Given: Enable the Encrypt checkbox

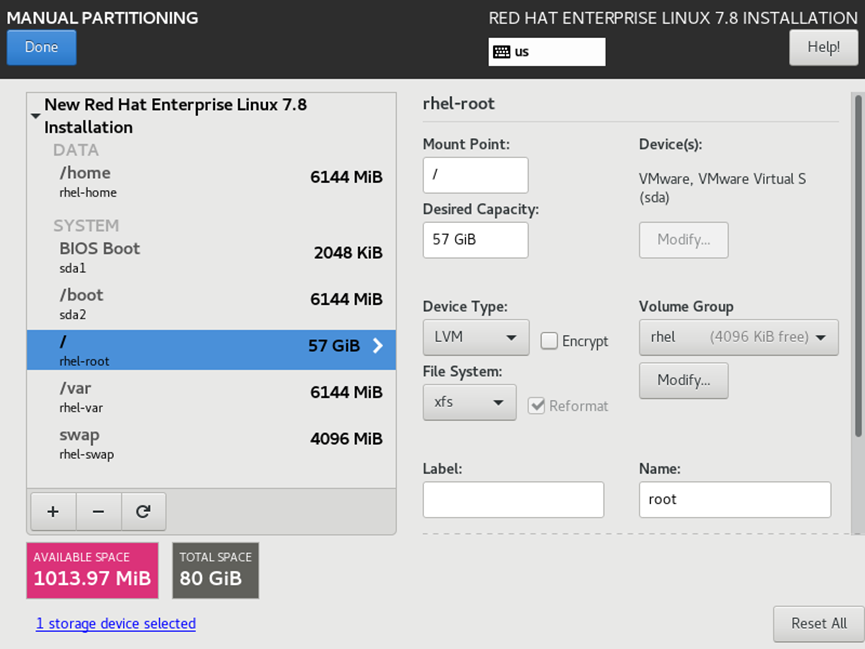Looking at the screenshot, I should tap(549, 341).
